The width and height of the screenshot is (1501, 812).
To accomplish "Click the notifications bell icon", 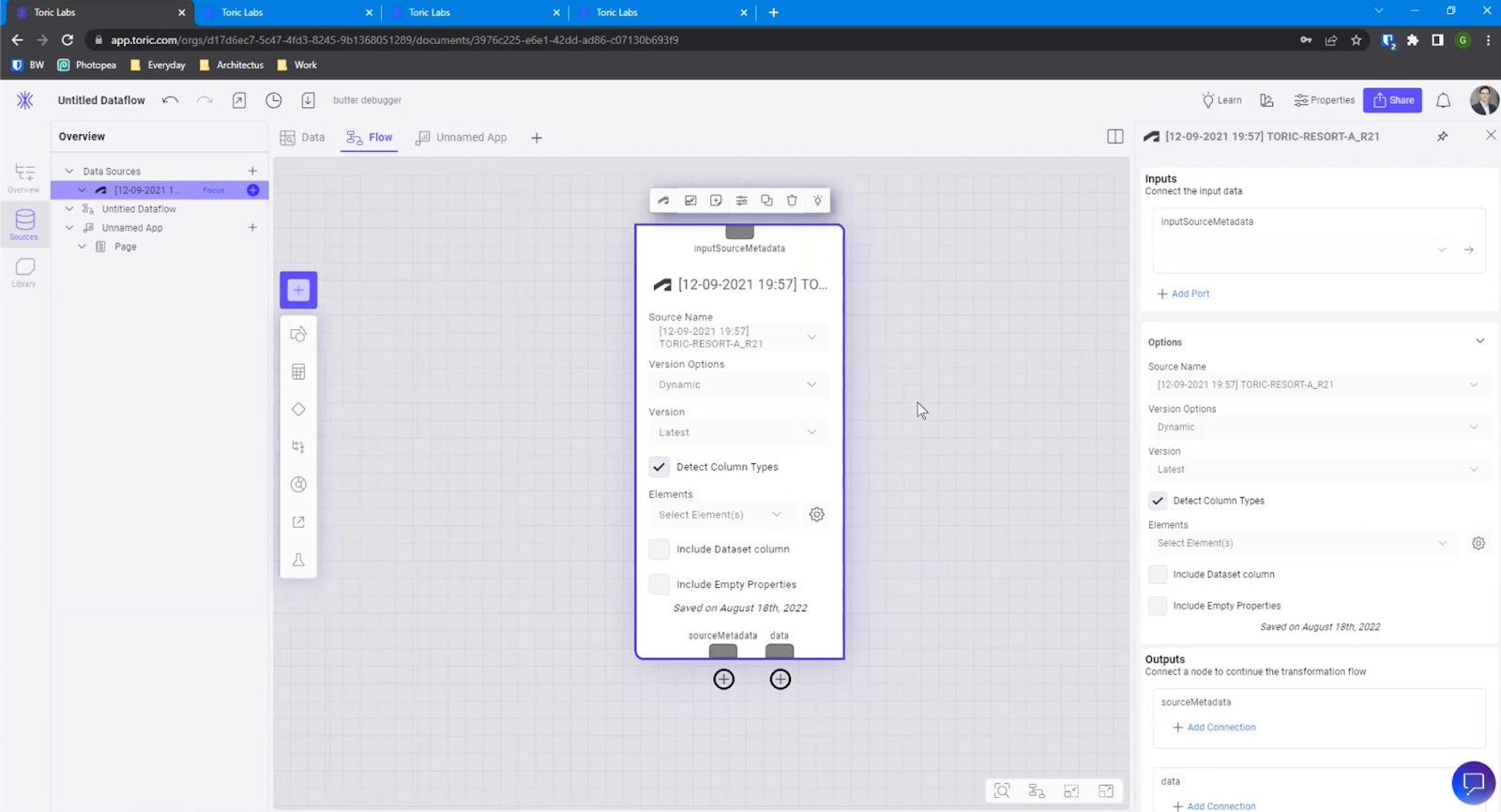I will coord(1443,100).
